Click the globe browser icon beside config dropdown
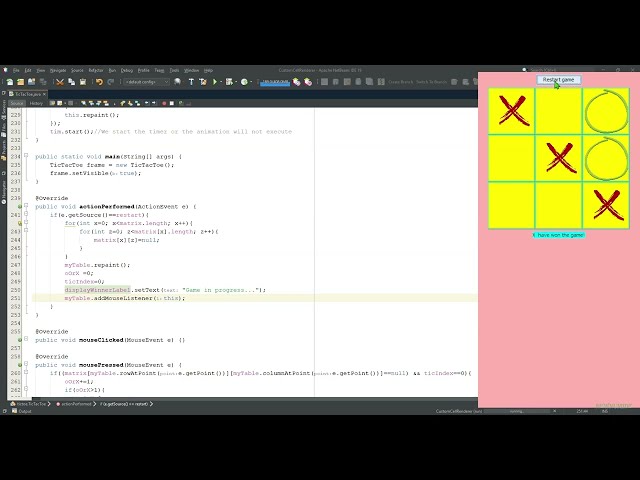This screenshot has width=640, height=480. [178, 82]
